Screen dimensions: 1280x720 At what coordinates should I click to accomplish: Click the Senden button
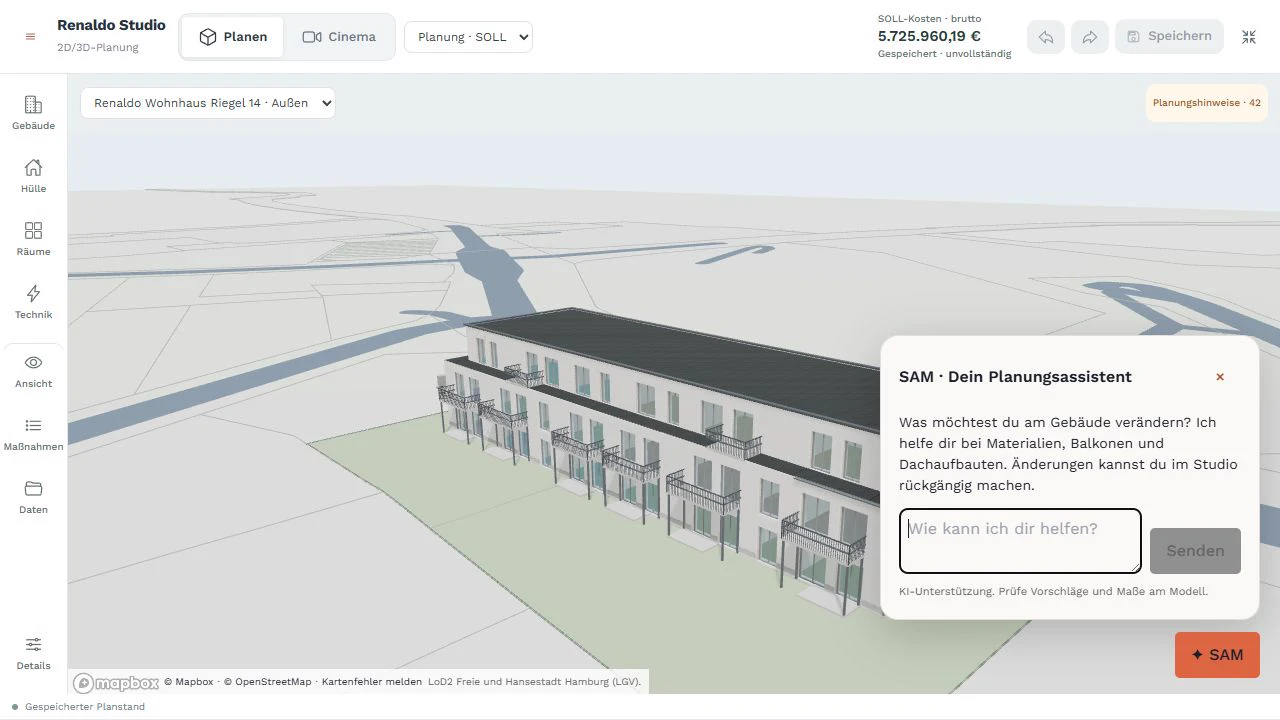[x=1195, y=551]
